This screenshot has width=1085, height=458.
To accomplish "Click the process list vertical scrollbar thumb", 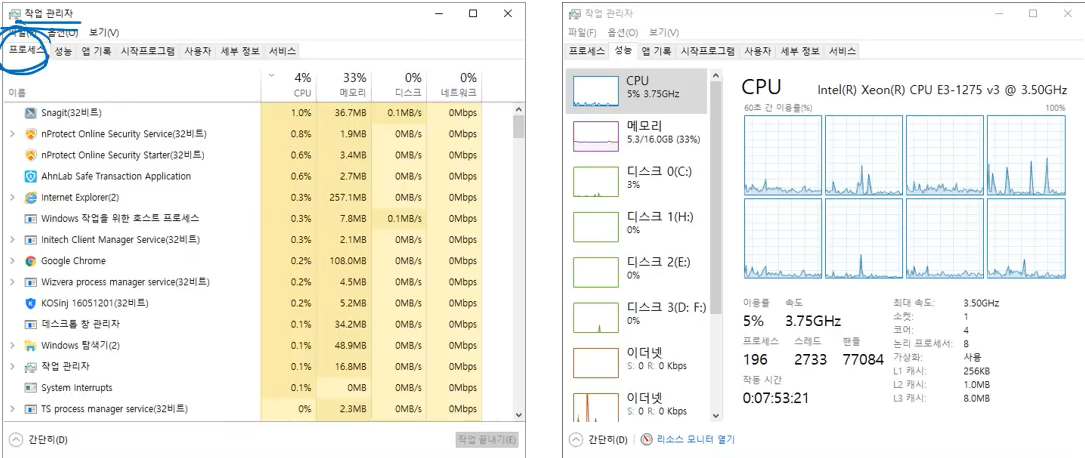I will (x=518, y=127).
